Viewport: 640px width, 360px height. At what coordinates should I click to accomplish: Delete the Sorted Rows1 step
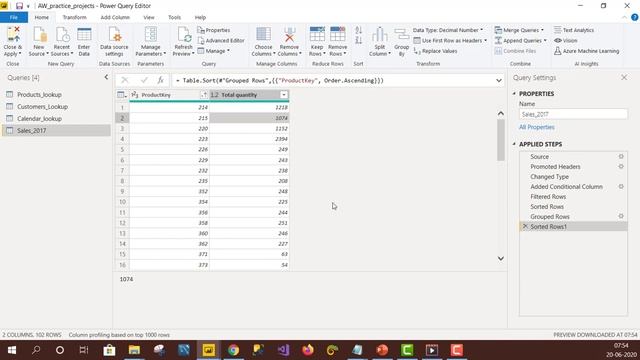coord(525,226)
